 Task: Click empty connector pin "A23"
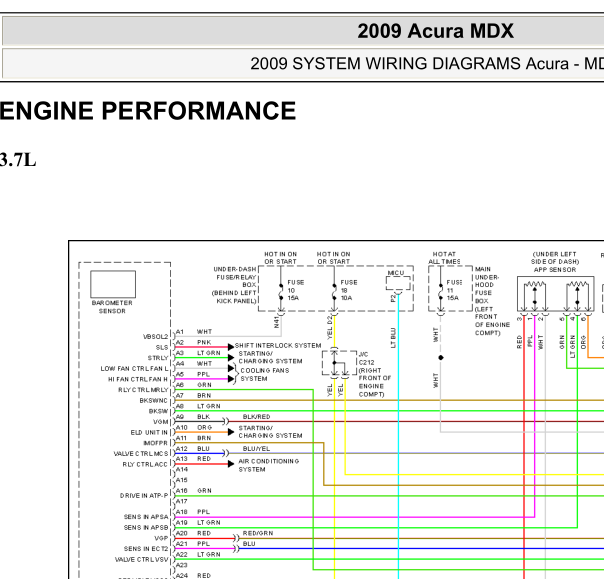click(181, 565)
